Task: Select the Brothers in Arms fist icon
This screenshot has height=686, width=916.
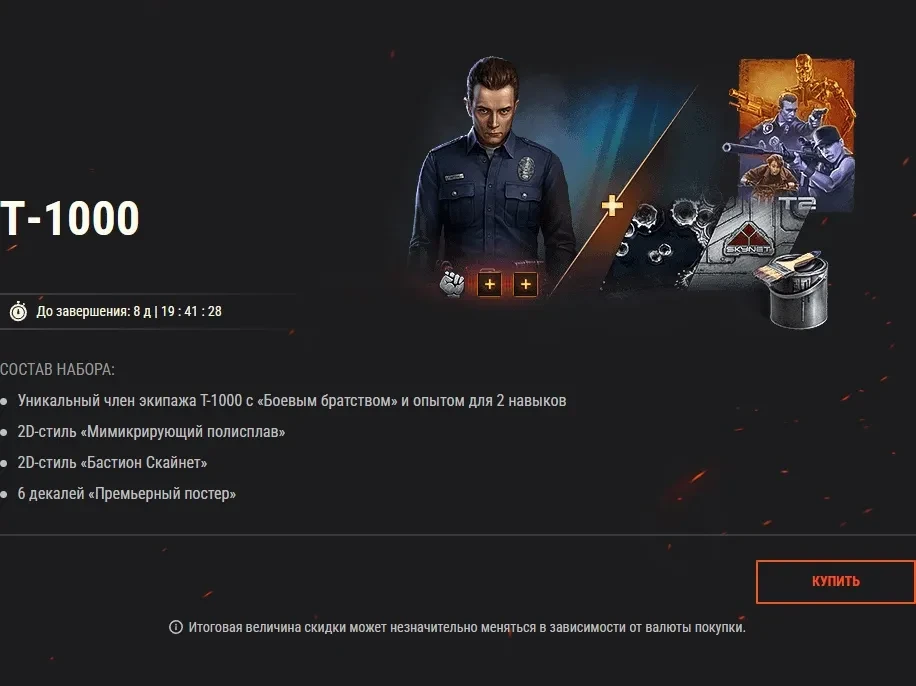Action: point(452,284)
